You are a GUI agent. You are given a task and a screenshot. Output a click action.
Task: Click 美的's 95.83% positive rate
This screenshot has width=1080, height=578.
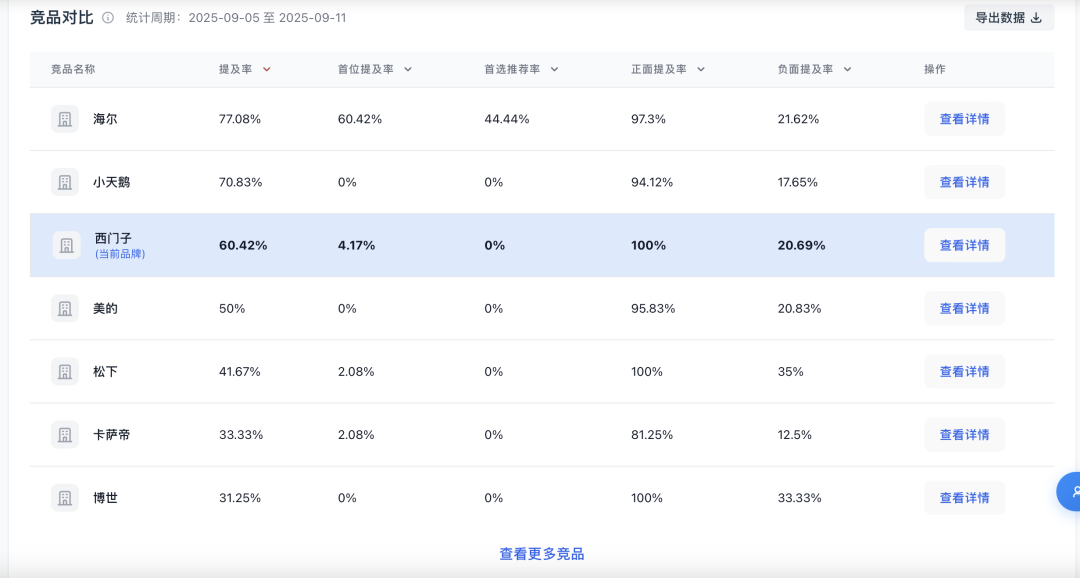(x=653, y=309)
